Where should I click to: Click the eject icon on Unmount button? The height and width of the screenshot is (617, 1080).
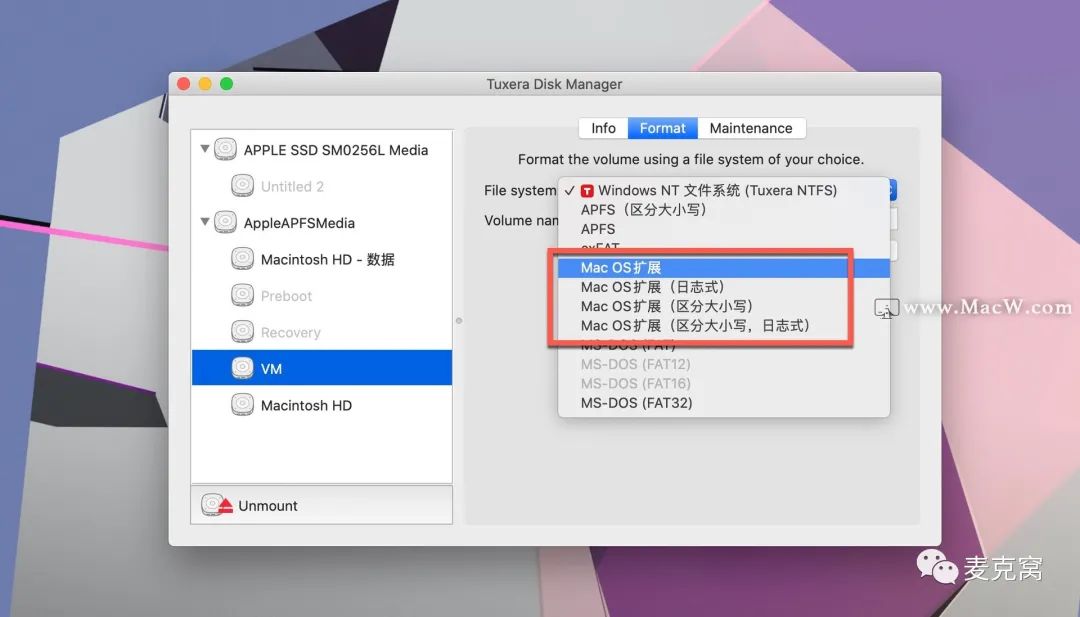pyautogui.click(x=217, y=505)
